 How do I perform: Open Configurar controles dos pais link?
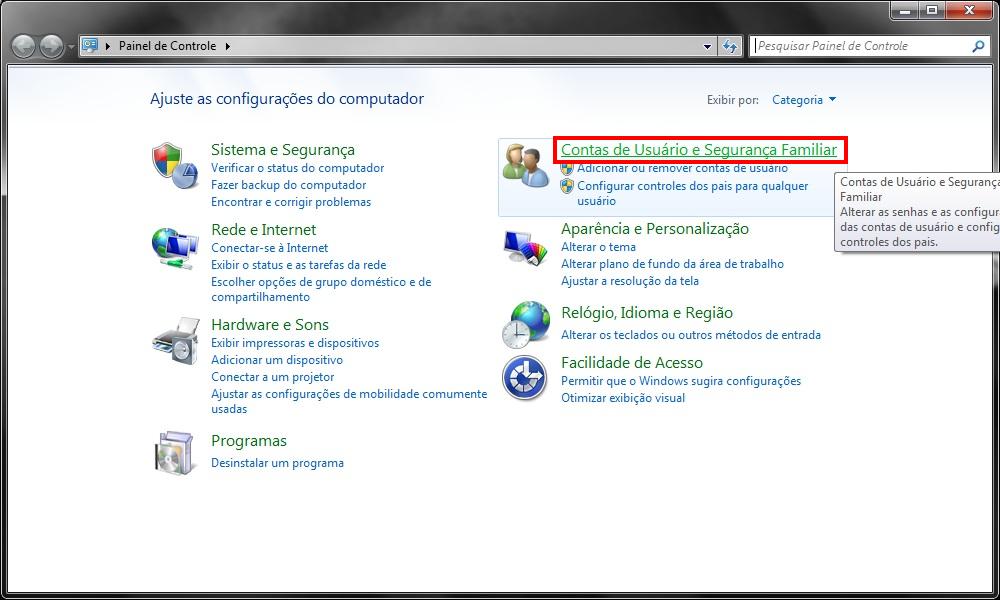(693, 193)
